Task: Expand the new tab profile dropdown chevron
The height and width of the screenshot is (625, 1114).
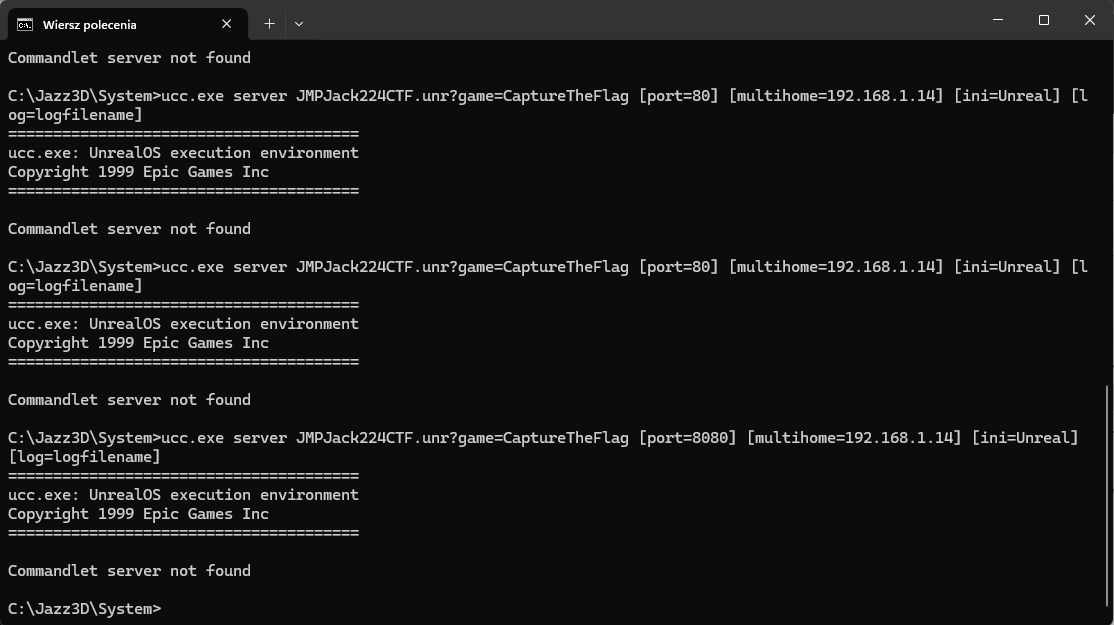Action: (x=299, y=23)
